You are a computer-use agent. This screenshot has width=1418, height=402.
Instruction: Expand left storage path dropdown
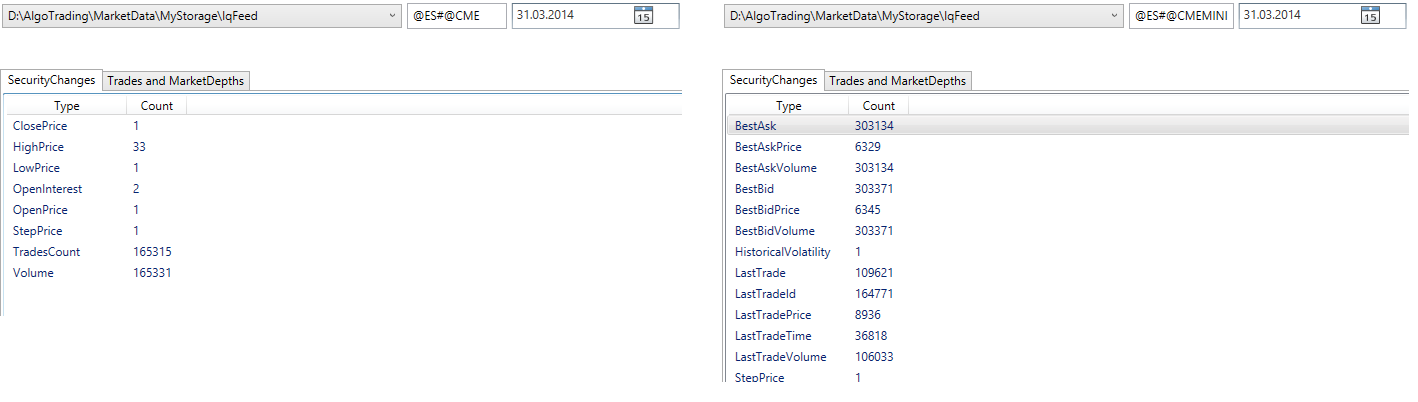(390, 16)
